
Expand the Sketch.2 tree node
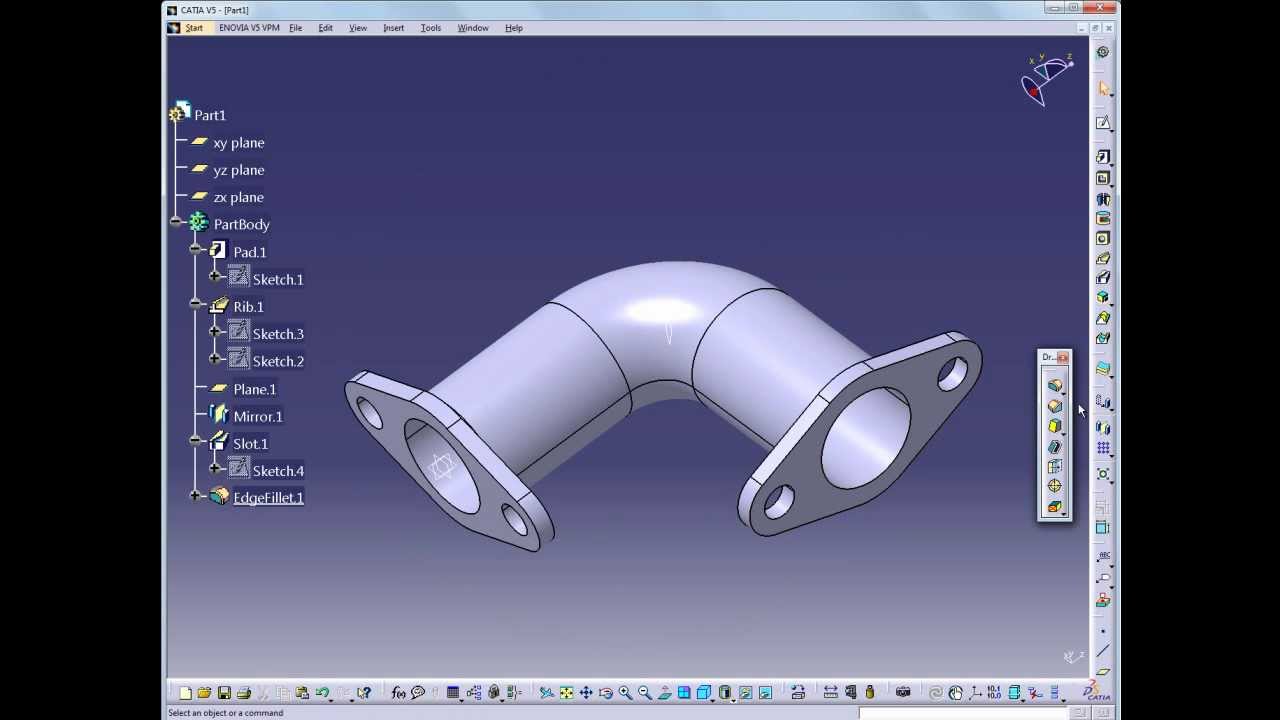click(214, 358)
